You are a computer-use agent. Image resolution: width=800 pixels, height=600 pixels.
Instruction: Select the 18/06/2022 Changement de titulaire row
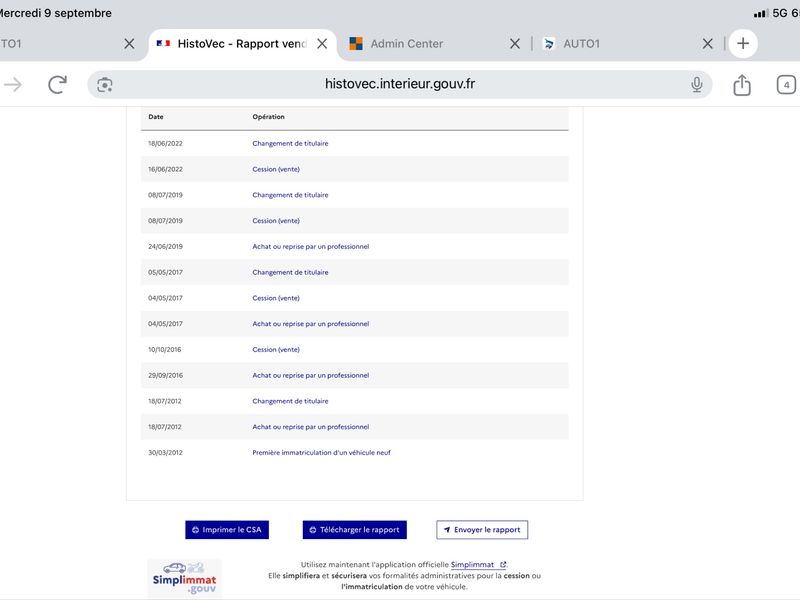355,143
